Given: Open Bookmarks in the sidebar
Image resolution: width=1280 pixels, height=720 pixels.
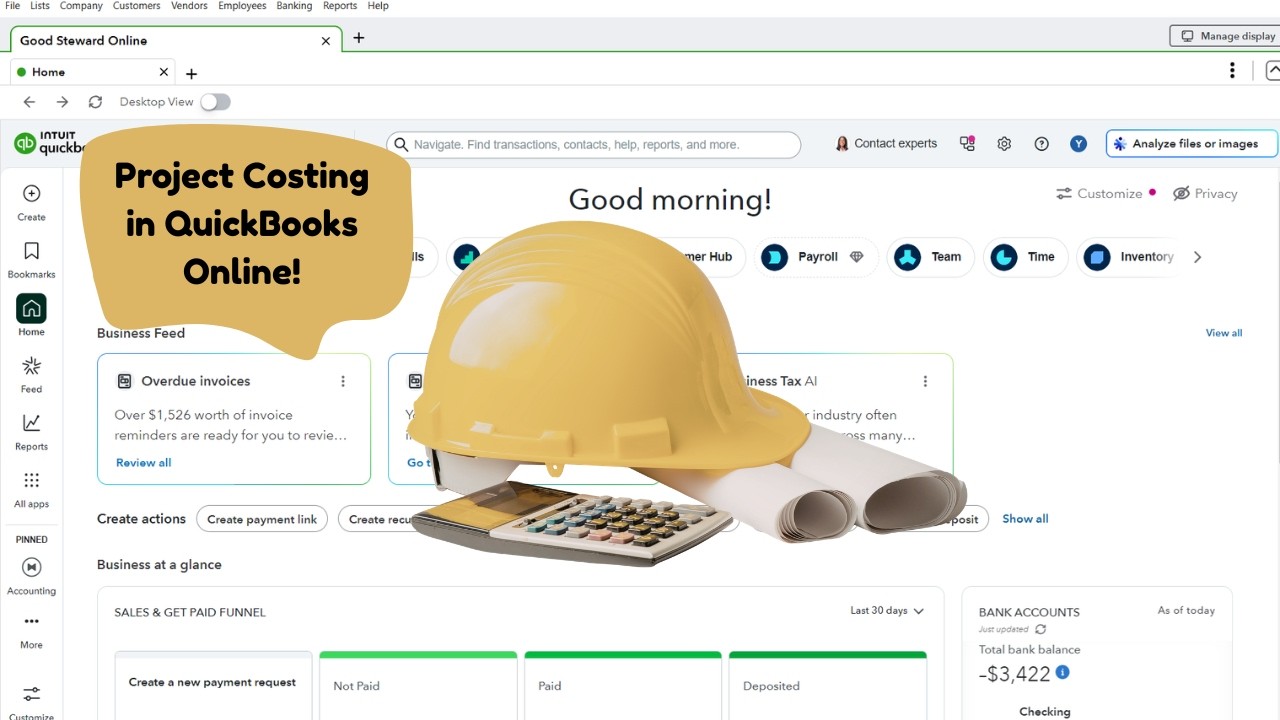Looking at the screenshot, I should [31, 260].
